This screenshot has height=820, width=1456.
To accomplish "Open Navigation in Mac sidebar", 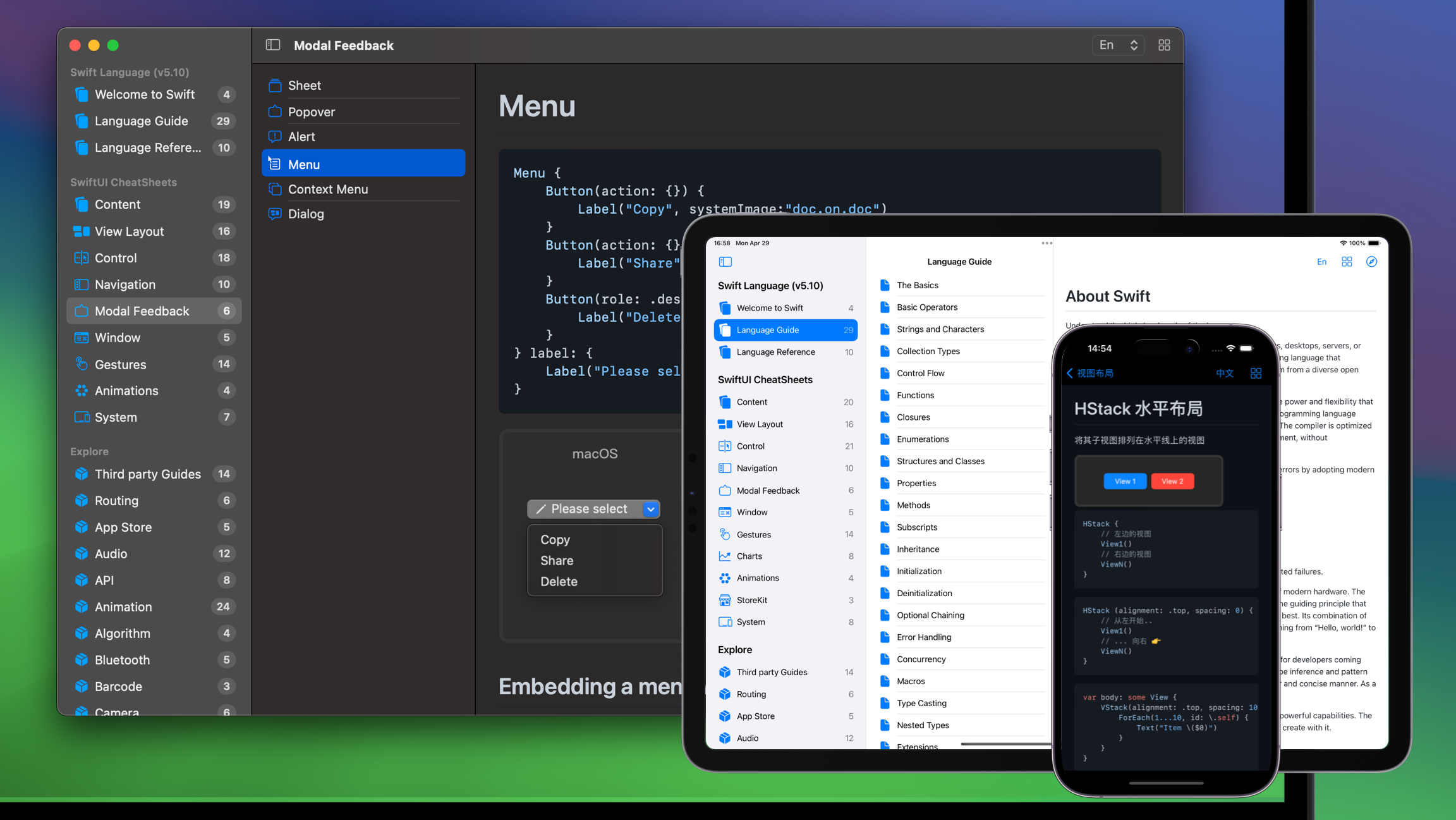I will click(154, 285).
